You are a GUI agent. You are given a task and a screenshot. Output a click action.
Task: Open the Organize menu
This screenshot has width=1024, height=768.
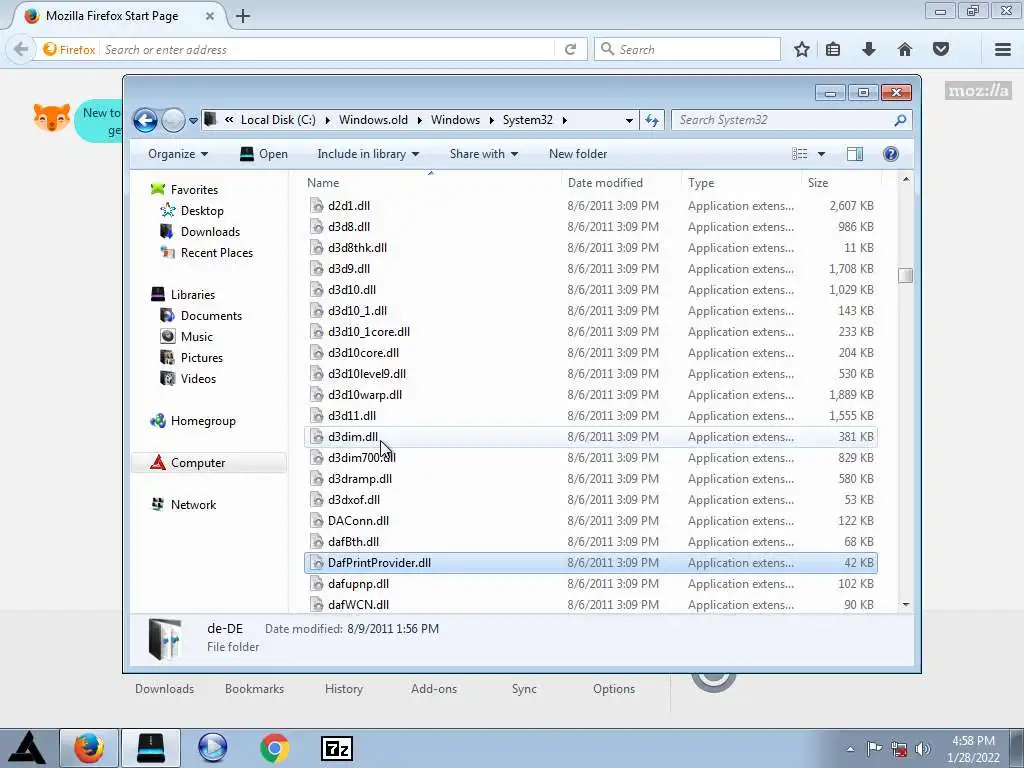tap(178, 154)
